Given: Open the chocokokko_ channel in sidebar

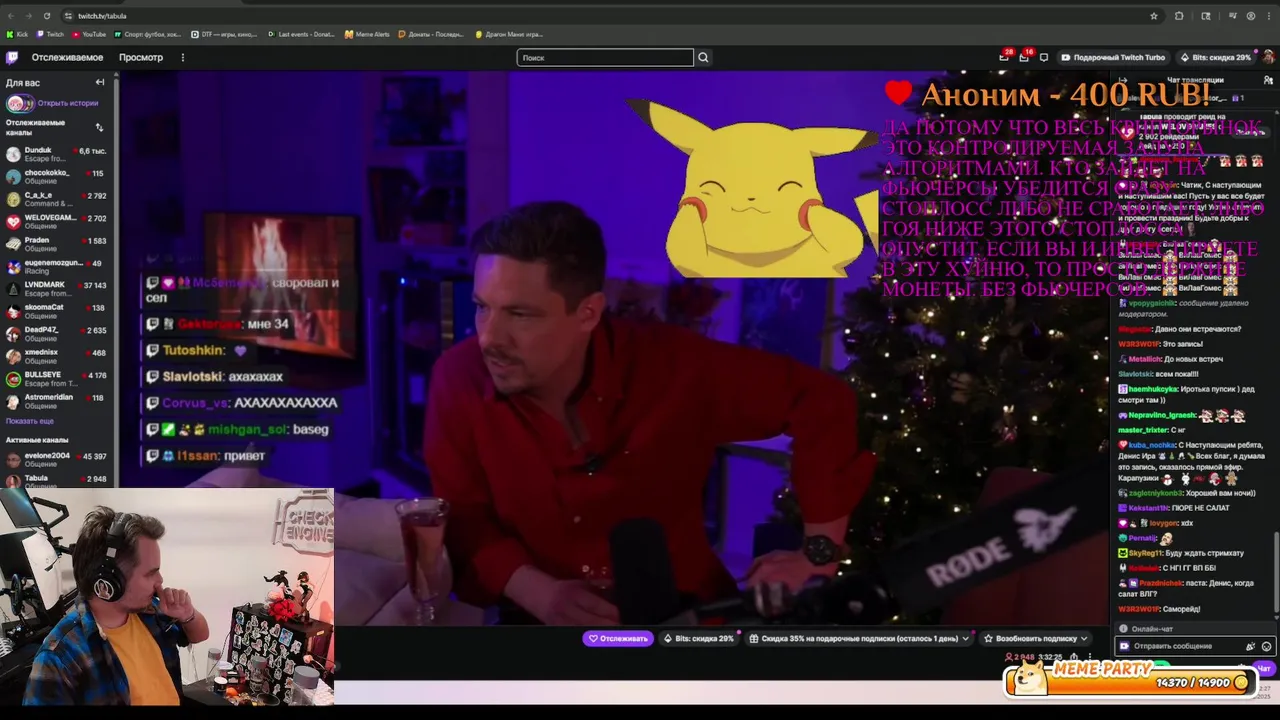Looking at the screenshot, I should point(57,177).
